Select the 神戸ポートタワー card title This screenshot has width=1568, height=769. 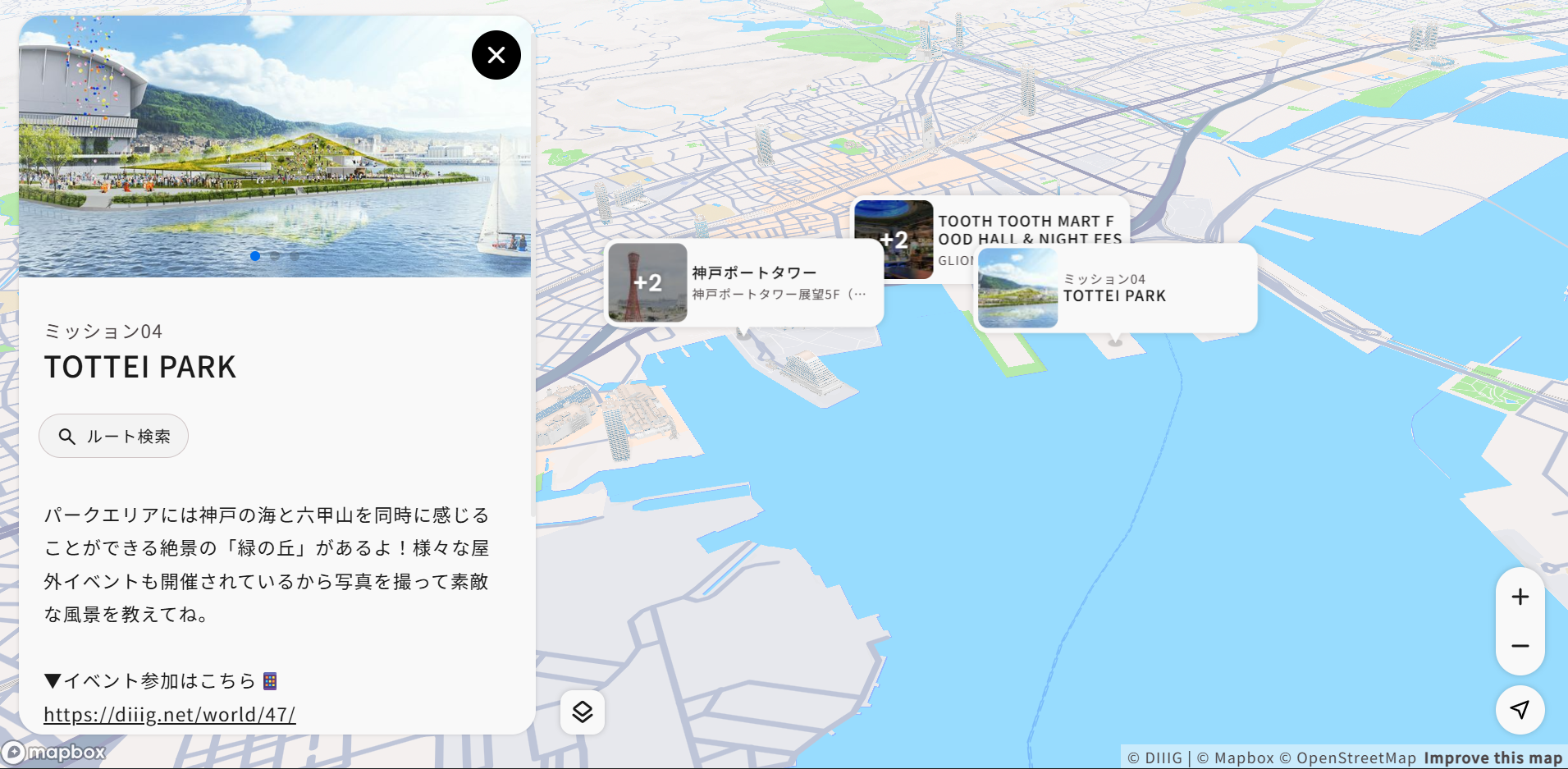[754, 272]
